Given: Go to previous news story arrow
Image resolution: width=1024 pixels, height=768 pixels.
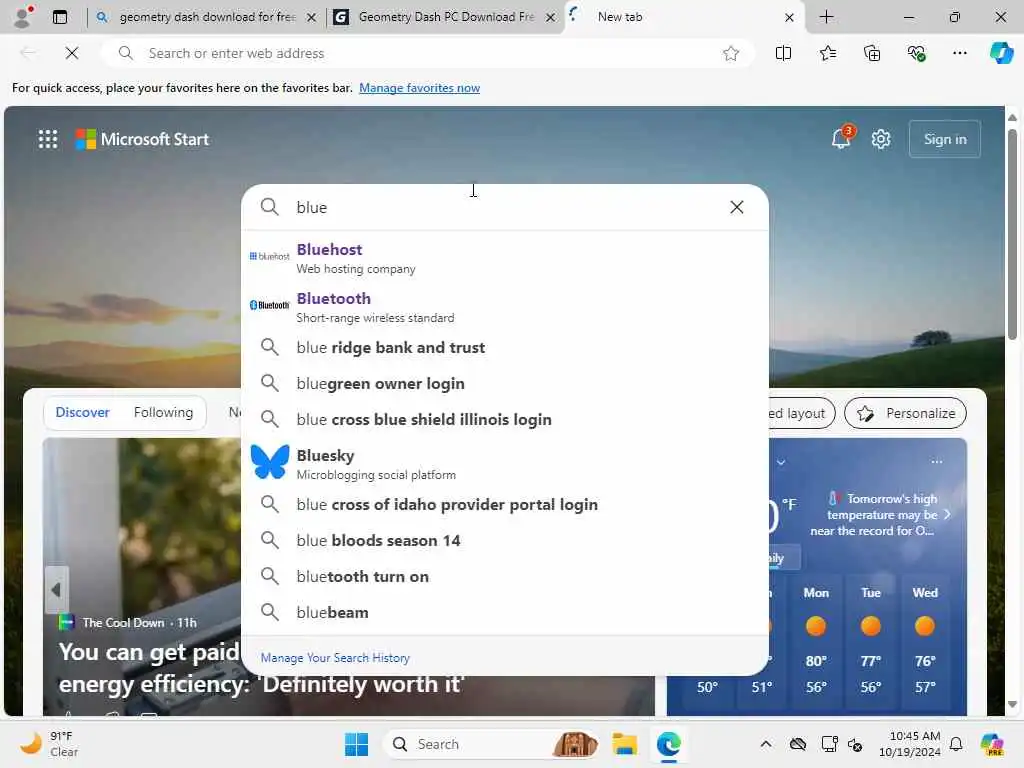Looking at the screenshot, I should pos(56,590).
